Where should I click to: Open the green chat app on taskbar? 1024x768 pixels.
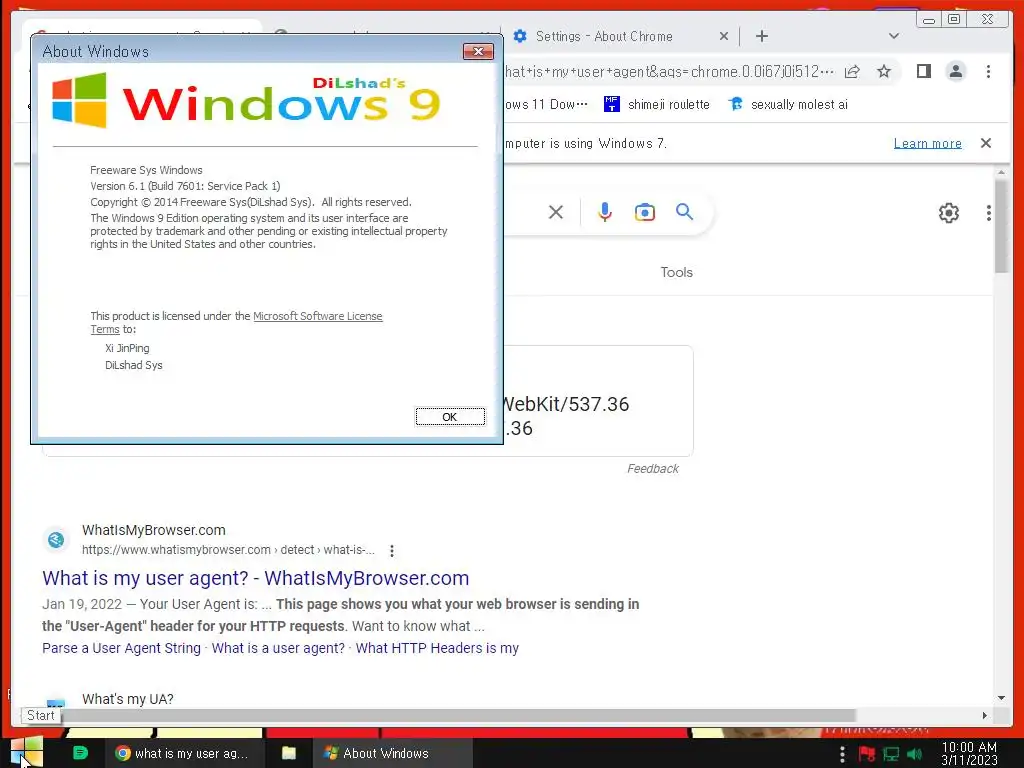point(80,753)
